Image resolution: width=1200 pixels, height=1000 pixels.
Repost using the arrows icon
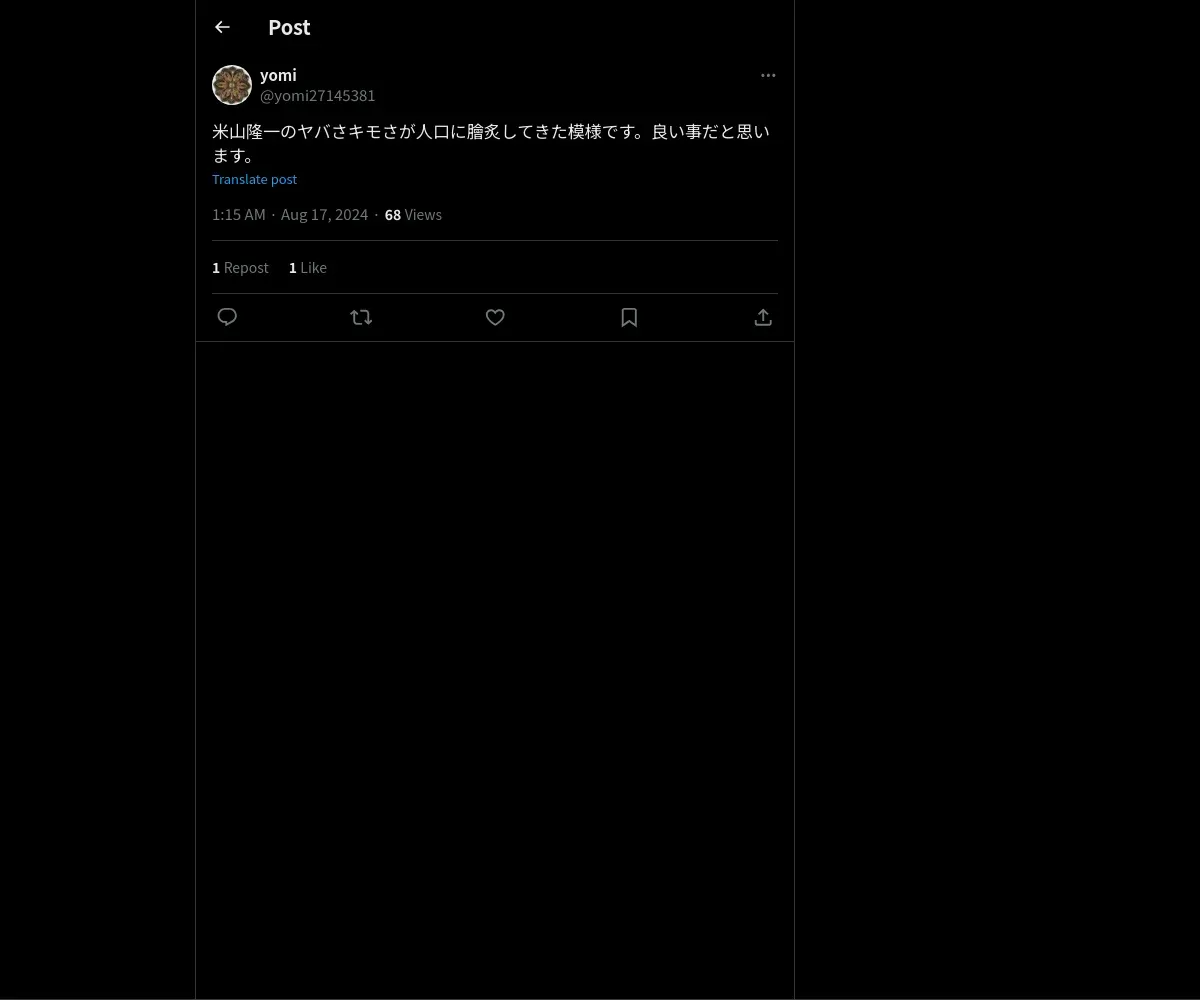coord(361,317)
